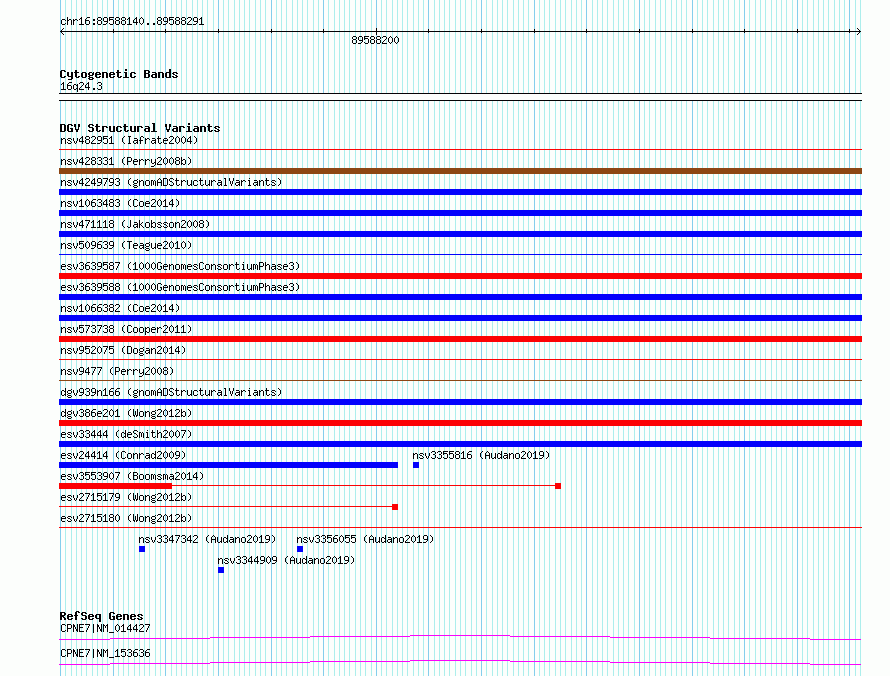This screenshot has height=676, width=890.
Task: Open the nsv9477 (Perry2008) label
Action: click(117, 371)
